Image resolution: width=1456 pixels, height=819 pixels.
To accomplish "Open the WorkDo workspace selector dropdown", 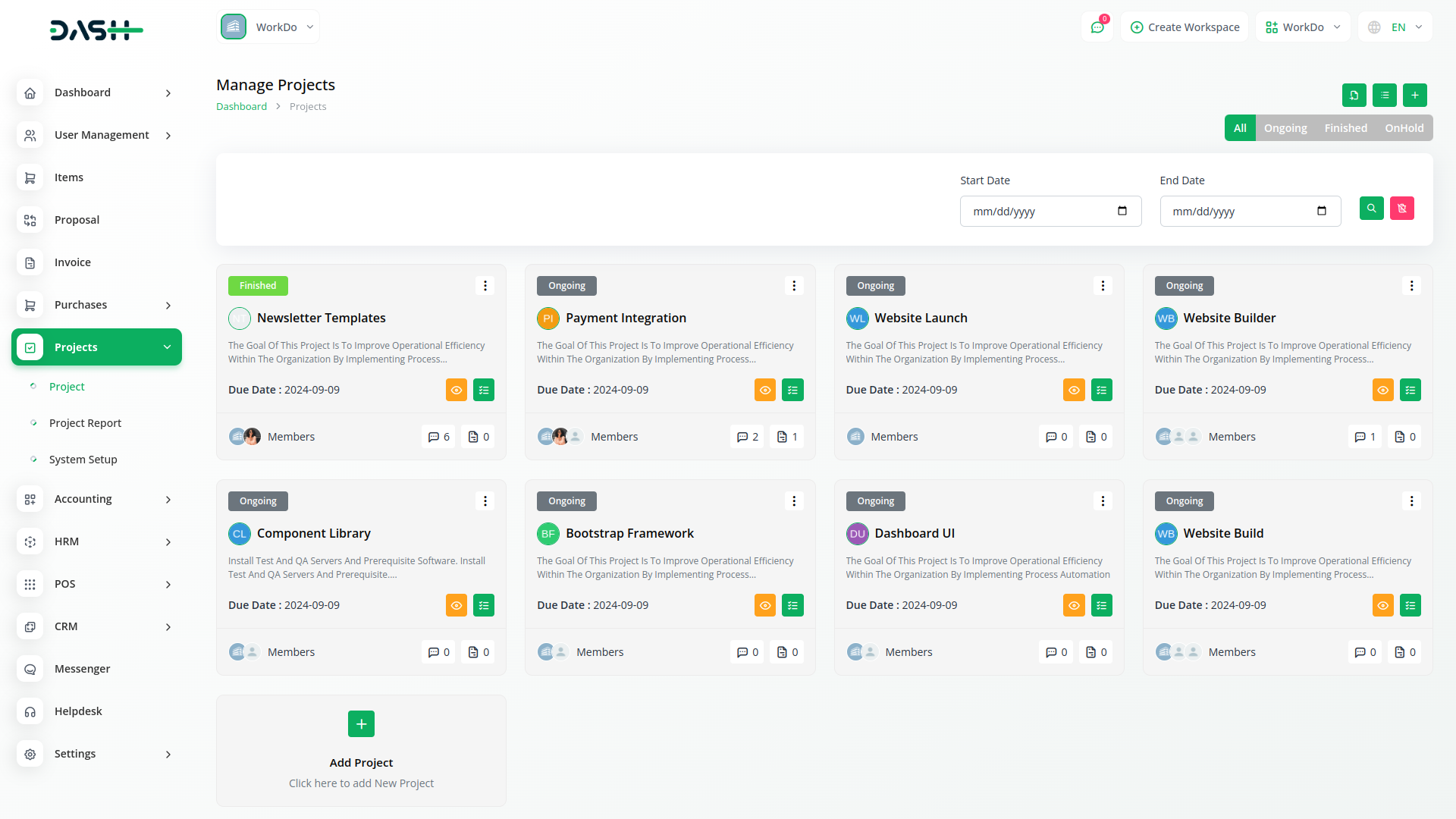I will pyautogui.click(x=268, y=26).
